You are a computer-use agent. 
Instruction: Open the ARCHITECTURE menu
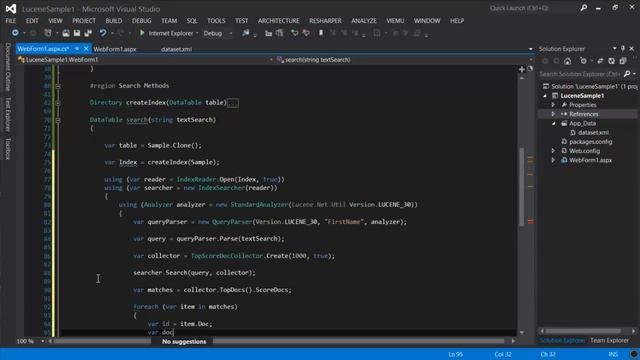pyautogui.click(x=278, y=20)
